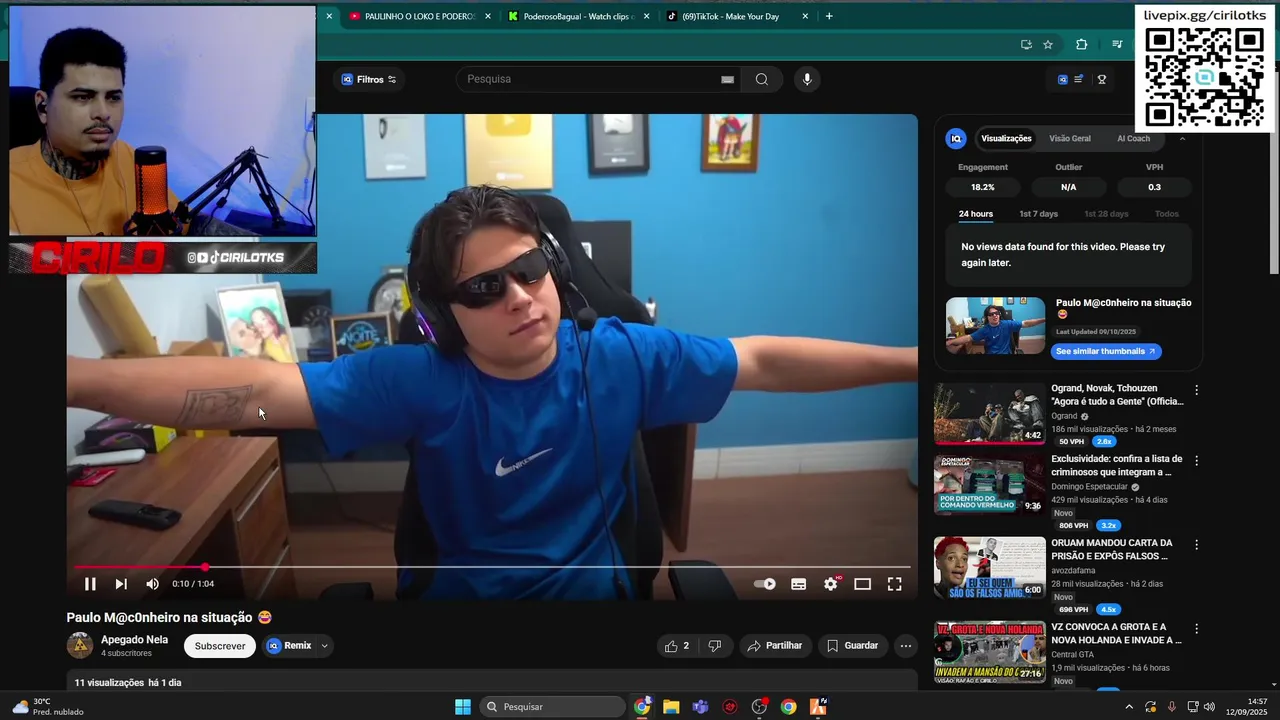Screen dimensions: 1280x720
Task: Mute the video volume speaker icon
Action: click(x=152, y=584)
